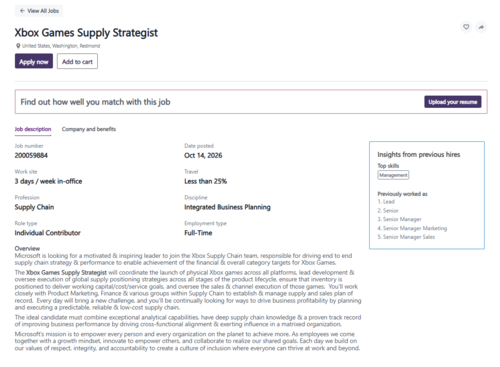
Task: Add this job to cart
Action: (77, 61)
